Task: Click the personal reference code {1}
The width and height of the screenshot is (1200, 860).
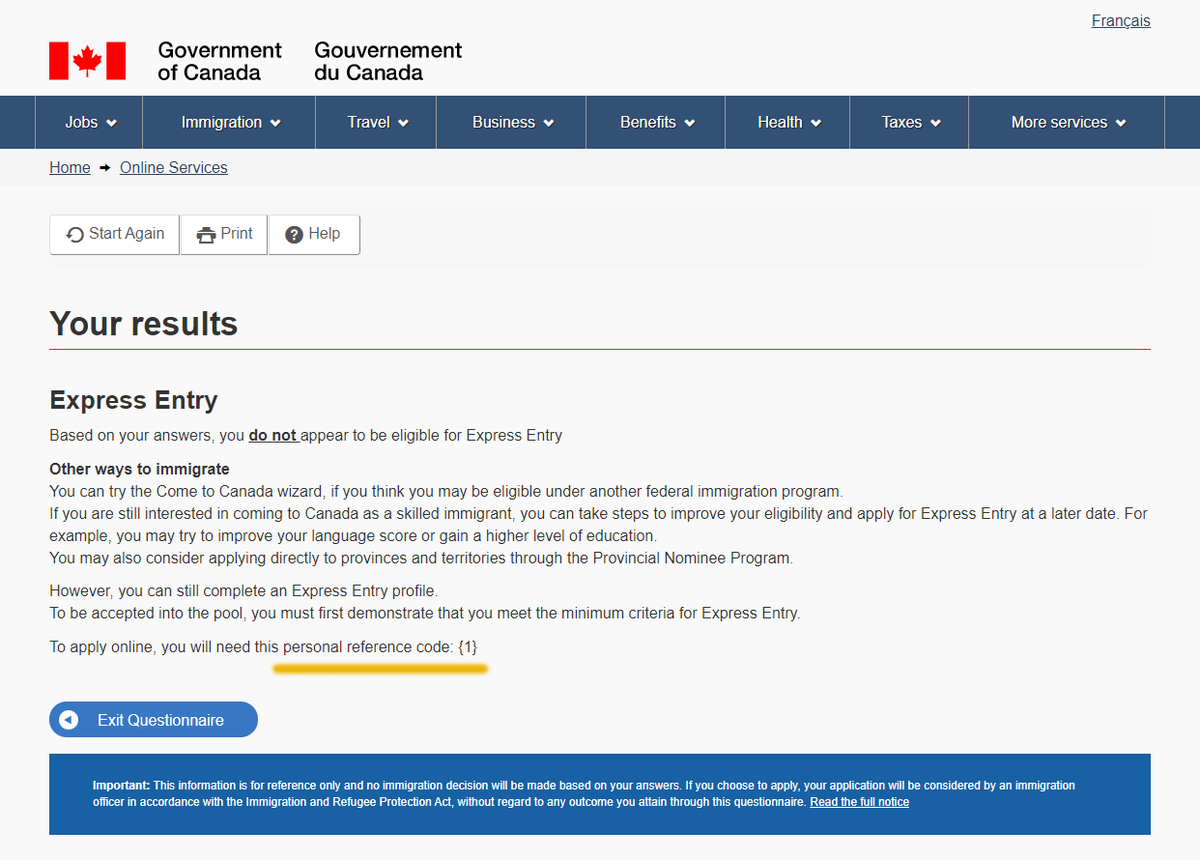Action: click(x=467, y=647)
